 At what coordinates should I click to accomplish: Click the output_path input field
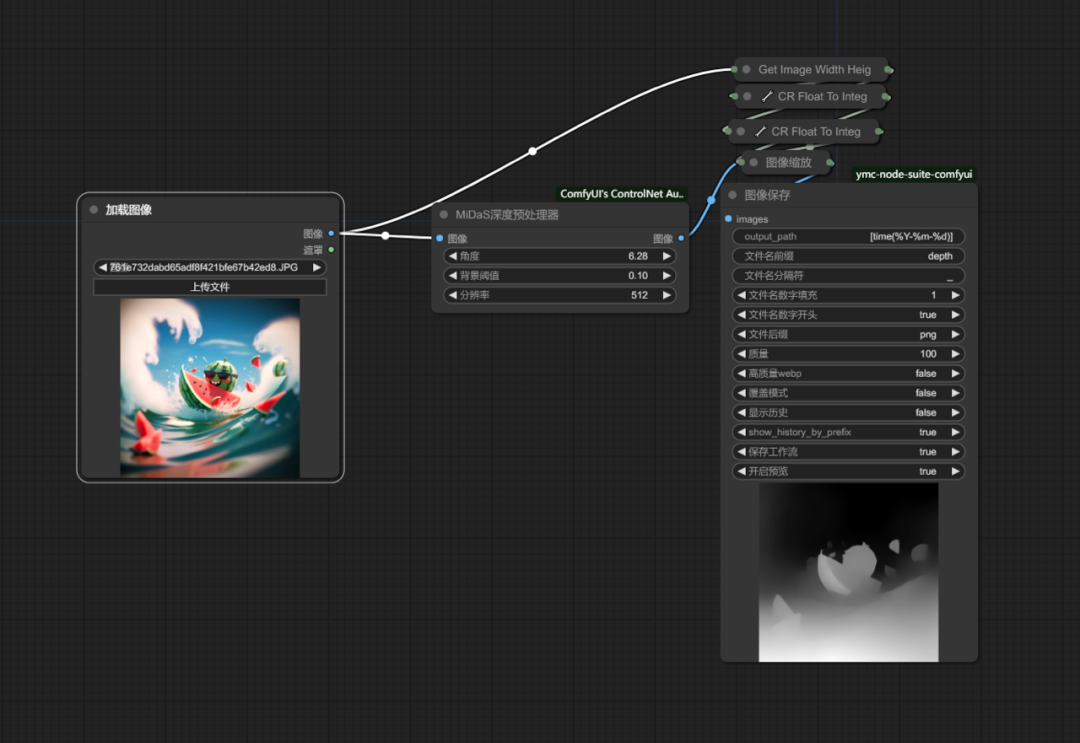[848, 237]
